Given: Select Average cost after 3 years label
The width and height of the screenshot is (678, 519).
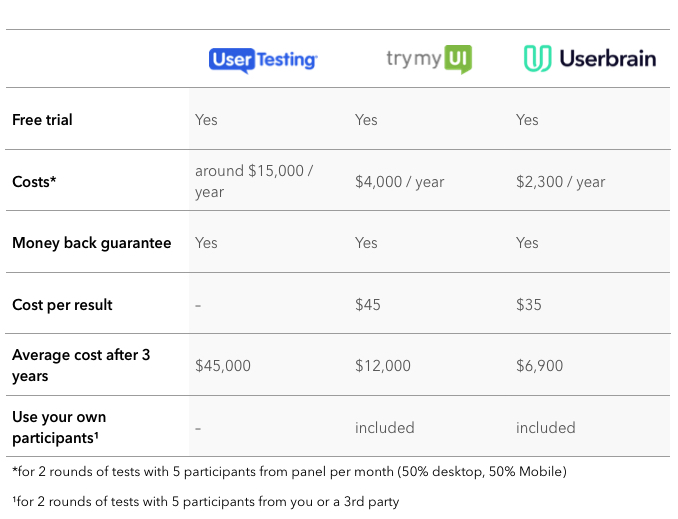Looking at the screenshot, I should [81, 365].
